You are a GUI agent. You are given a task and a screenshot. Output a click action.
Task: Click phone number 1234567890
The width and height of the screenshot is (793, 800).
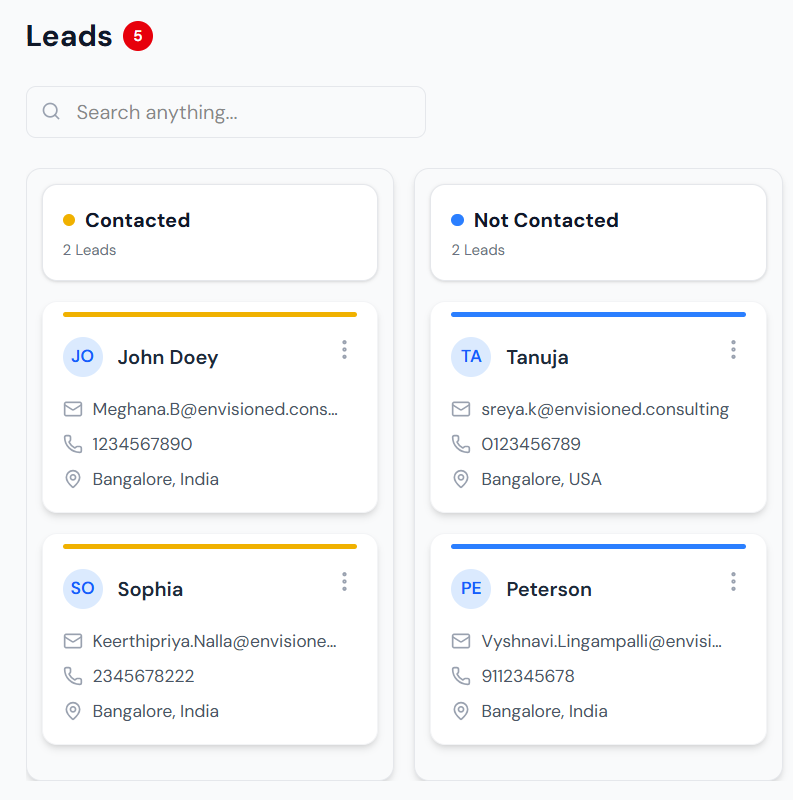coord(142,444)
